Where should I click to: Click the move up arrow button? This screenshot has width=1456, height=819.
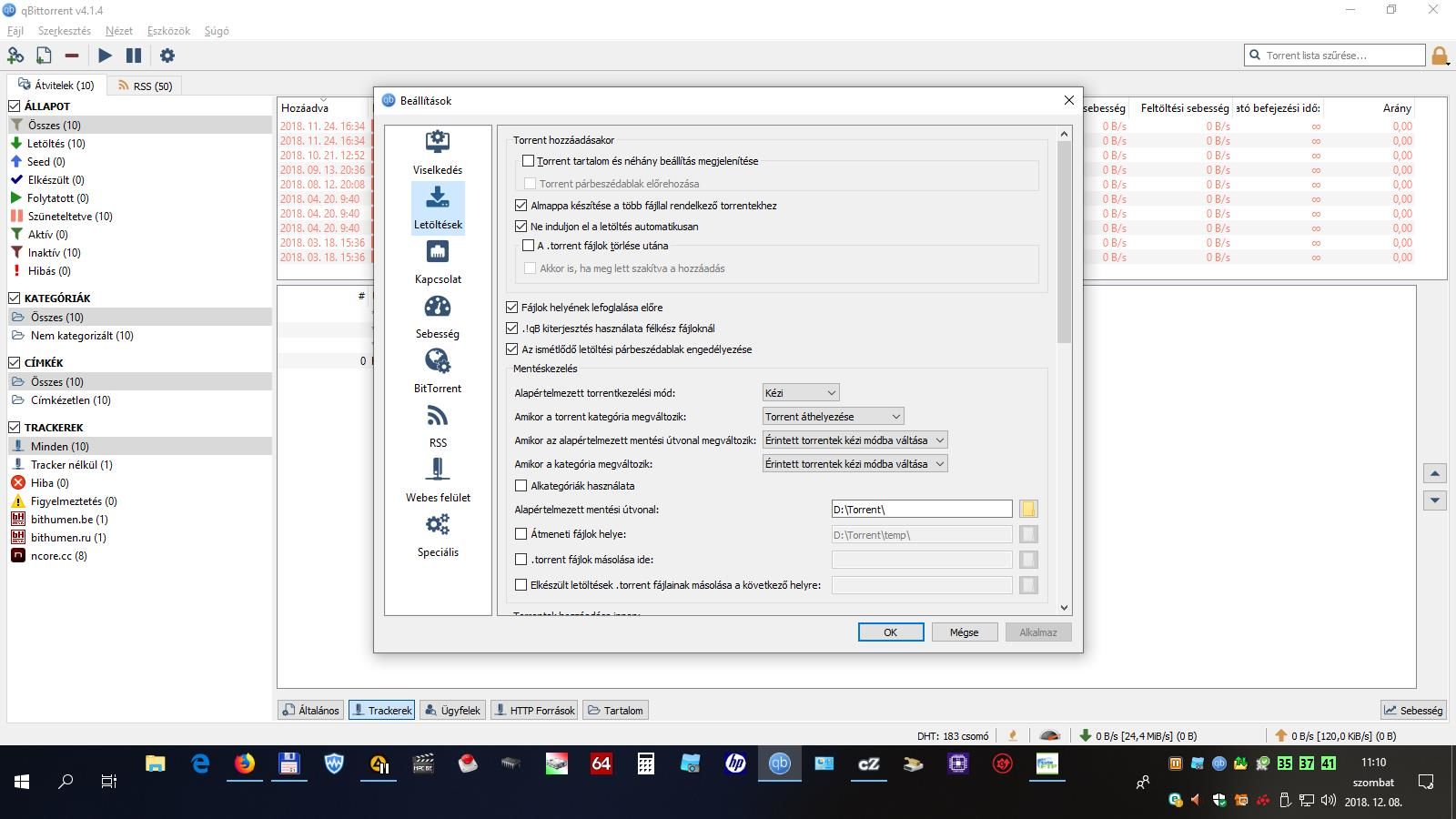(x=1435, y=473)
